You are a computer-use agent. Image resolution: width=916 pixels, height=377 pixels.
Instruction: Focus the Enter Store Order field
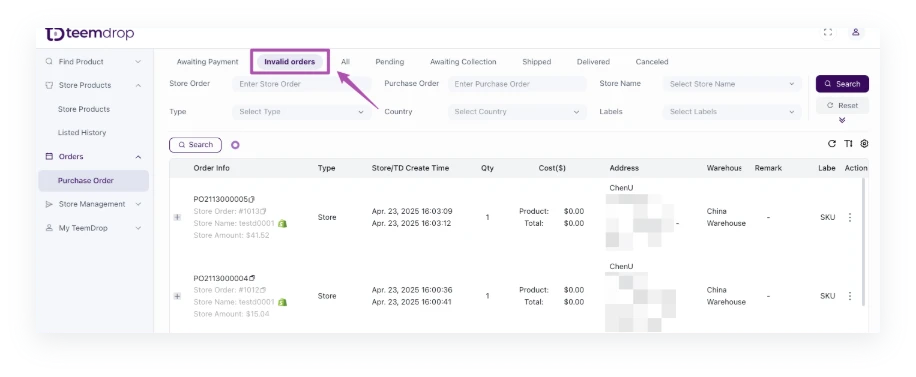pos(301,84)
